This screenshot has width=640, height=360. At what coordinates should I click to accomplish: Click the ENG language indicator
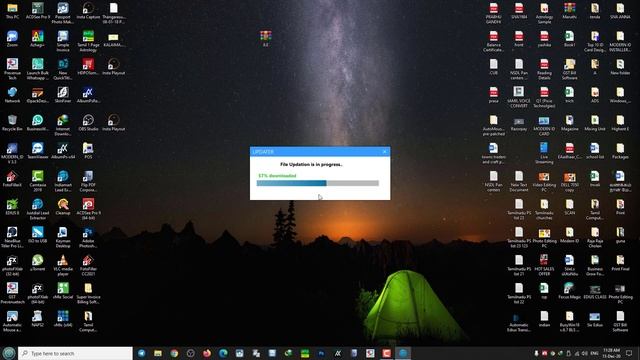pos(595,353)
